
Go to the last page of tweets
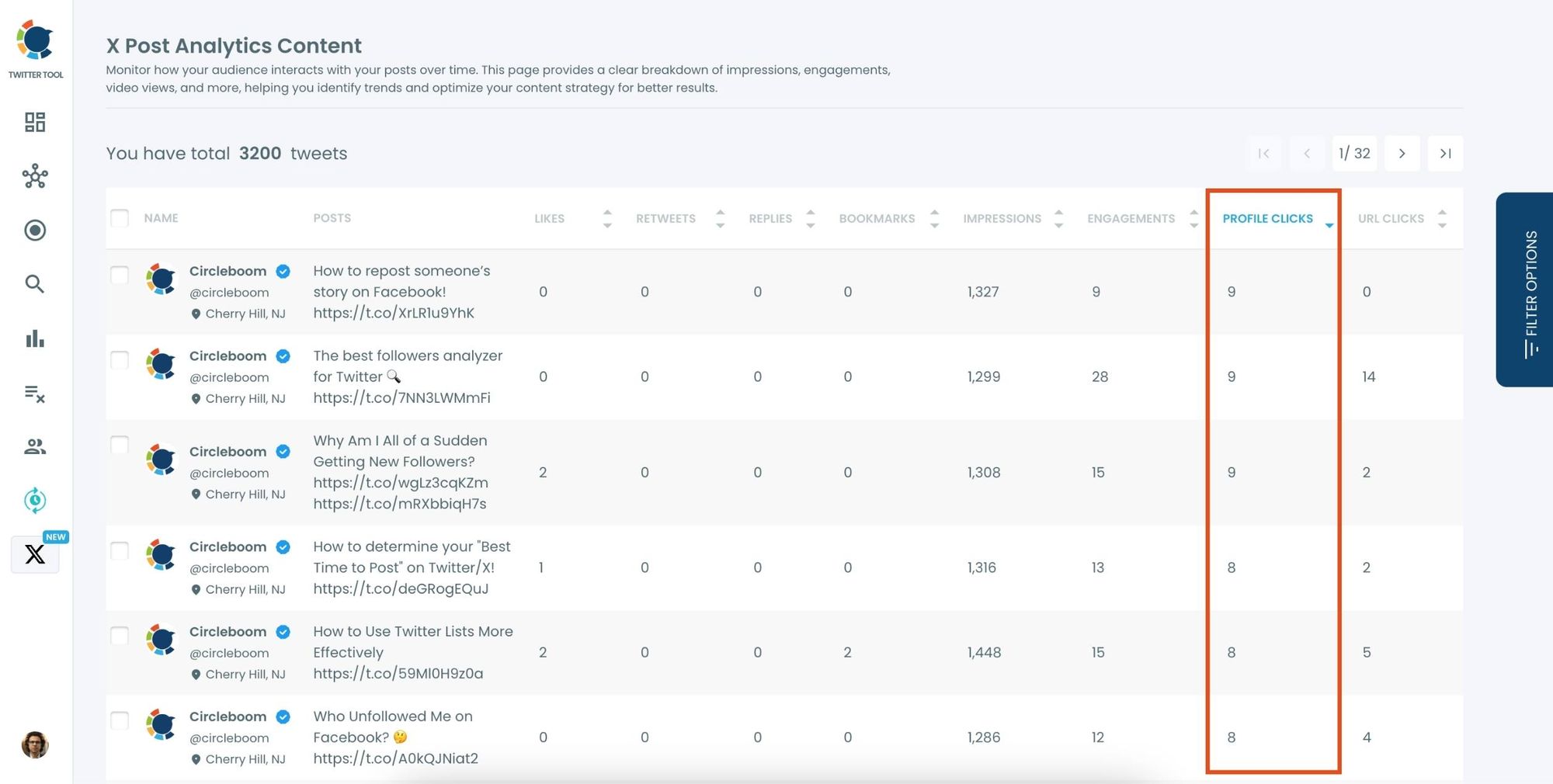[x=1445, y=153]
